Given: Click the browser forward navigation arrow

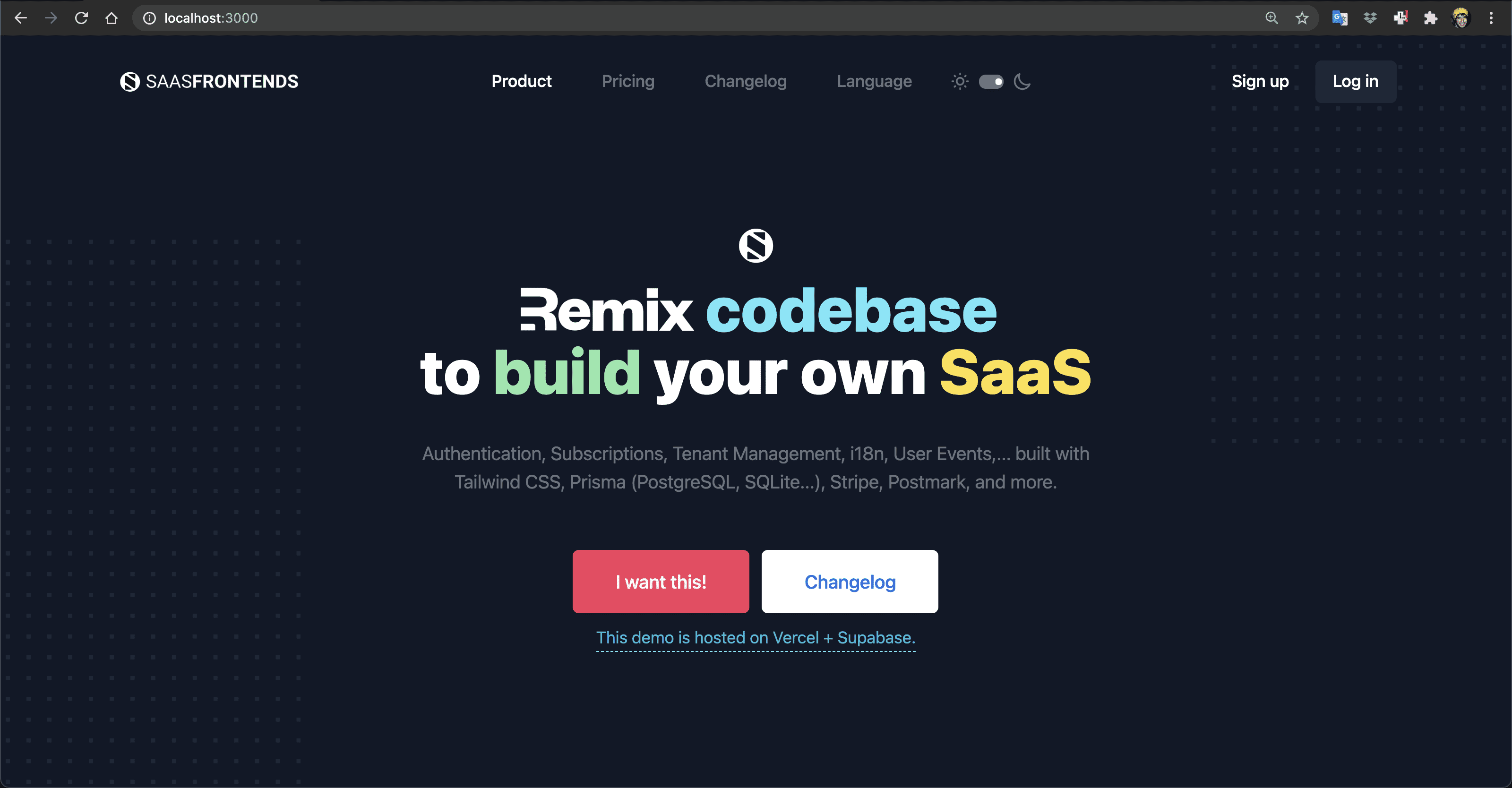Looking at the screenshot, I should pyautogui.click(x=49, y=18).
